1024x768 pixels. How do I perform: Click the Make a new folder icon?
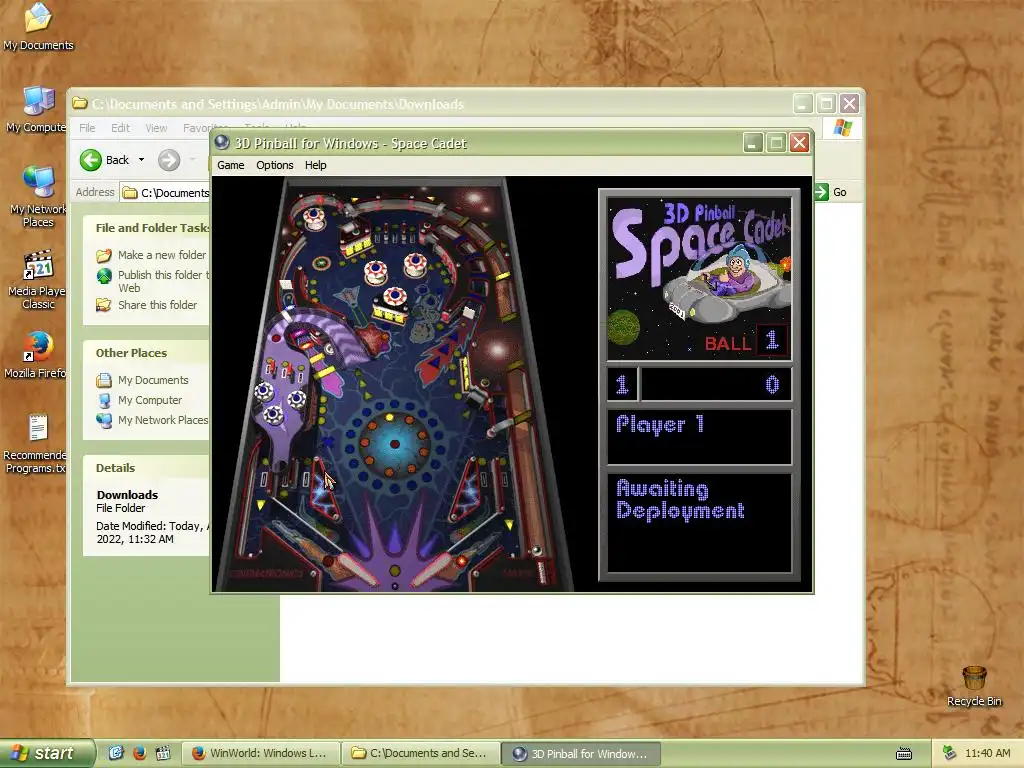(x=104, y=255)
